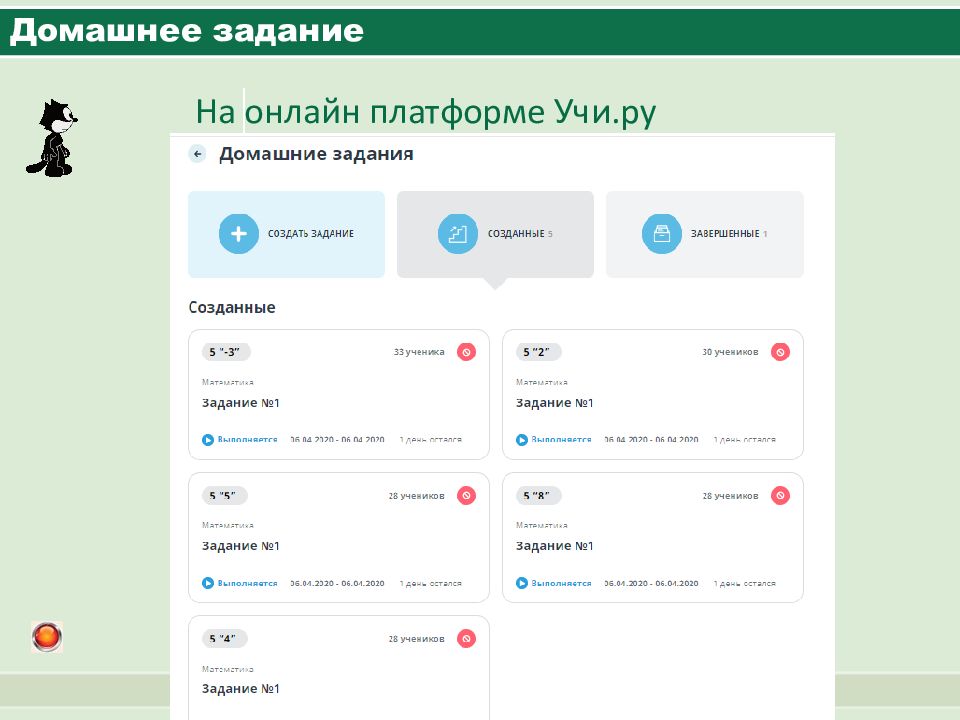960x720 pixels.
Task: Open Задание №1 for class 5 "5"
Action: pos(241,546)
